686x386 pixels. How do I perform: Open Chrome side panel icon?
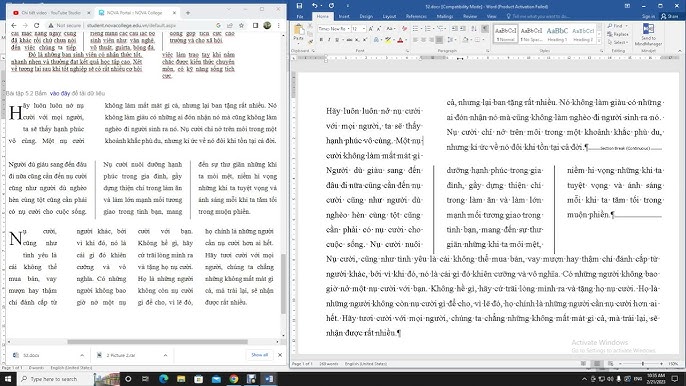tap(256, 25)
